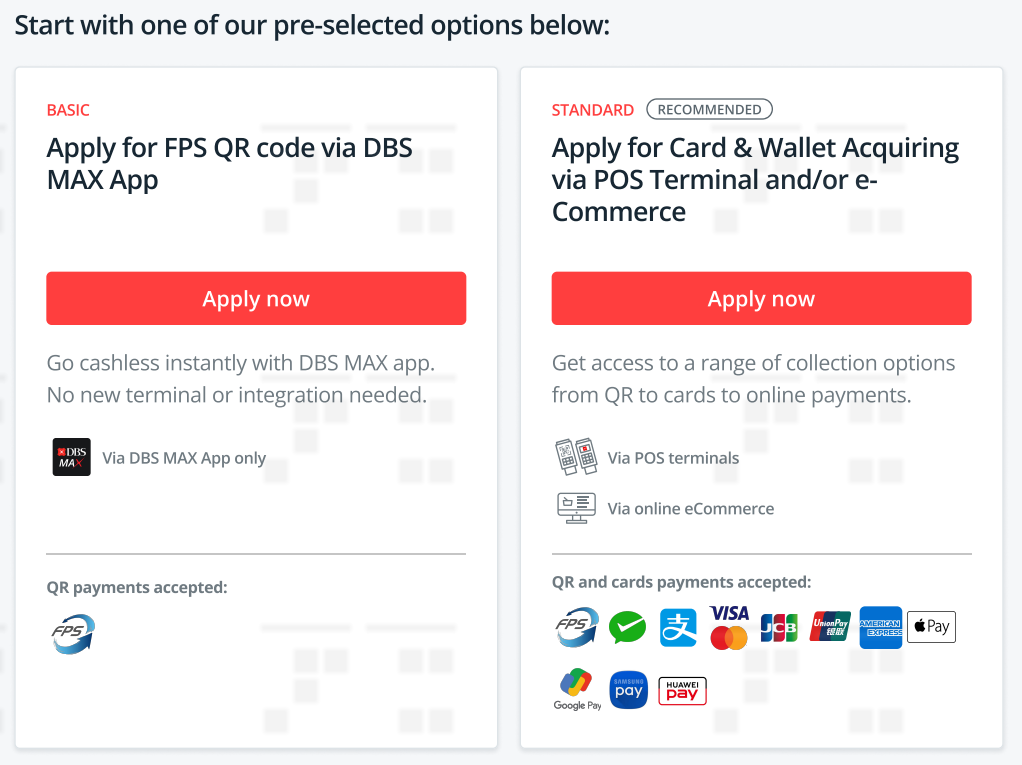Image resolution: width=1022 pixels, height=765 pixels.
Task: Apply now for FPS QR code
Action: (256, 298)
